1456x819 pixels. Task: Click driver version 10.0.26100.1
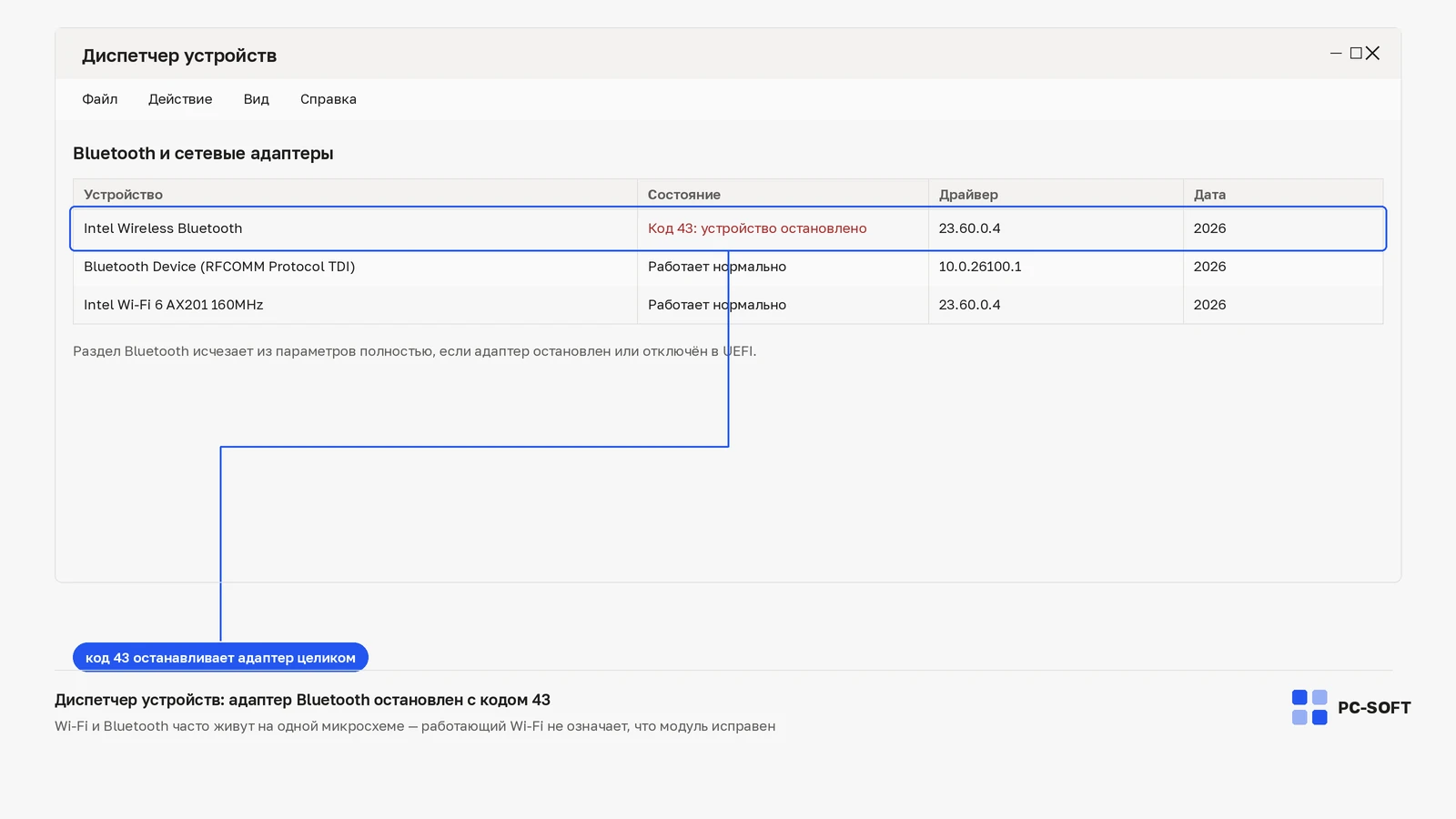[980, 267]
